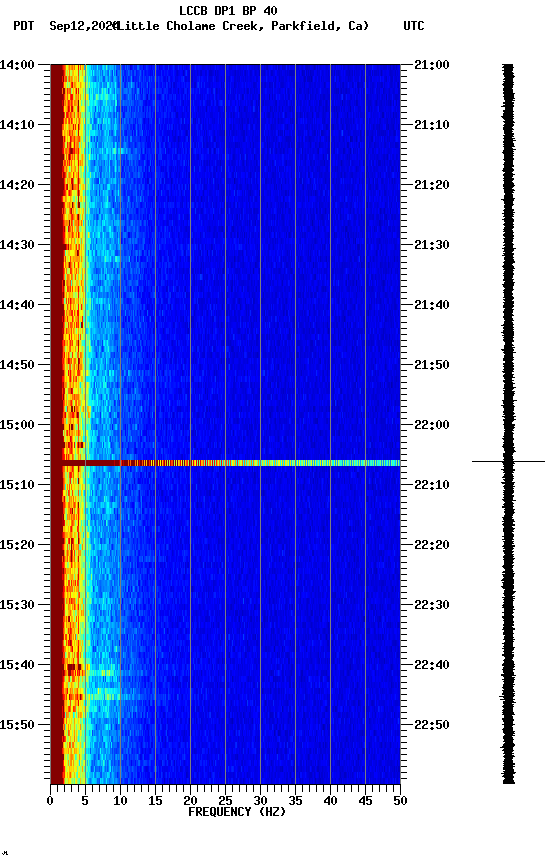
Task: Click the '21:20' UTC time label
Action: click(432, 185)
